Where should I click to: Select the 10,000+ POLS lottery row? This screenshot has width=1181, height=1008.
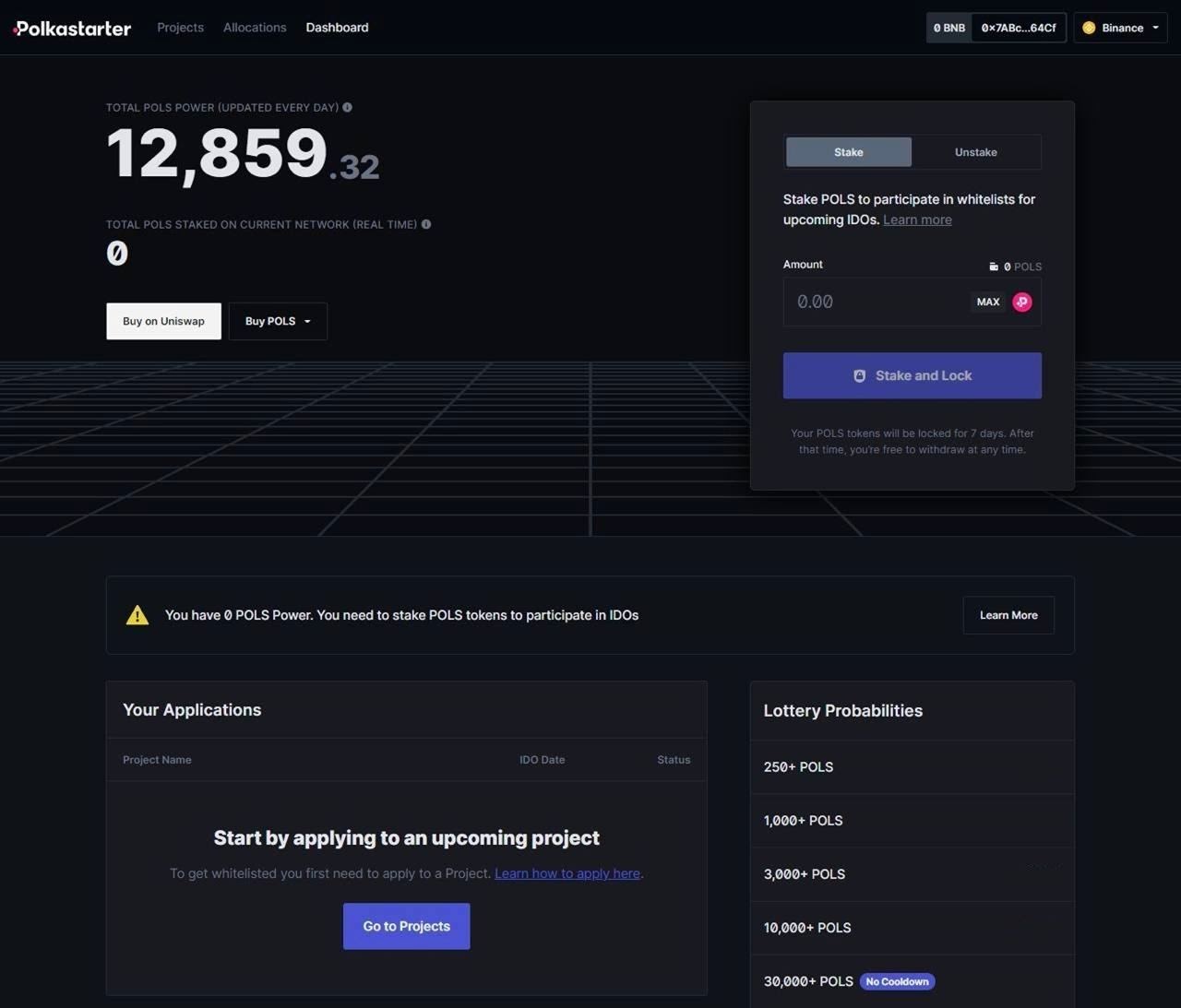pos(913,928)
